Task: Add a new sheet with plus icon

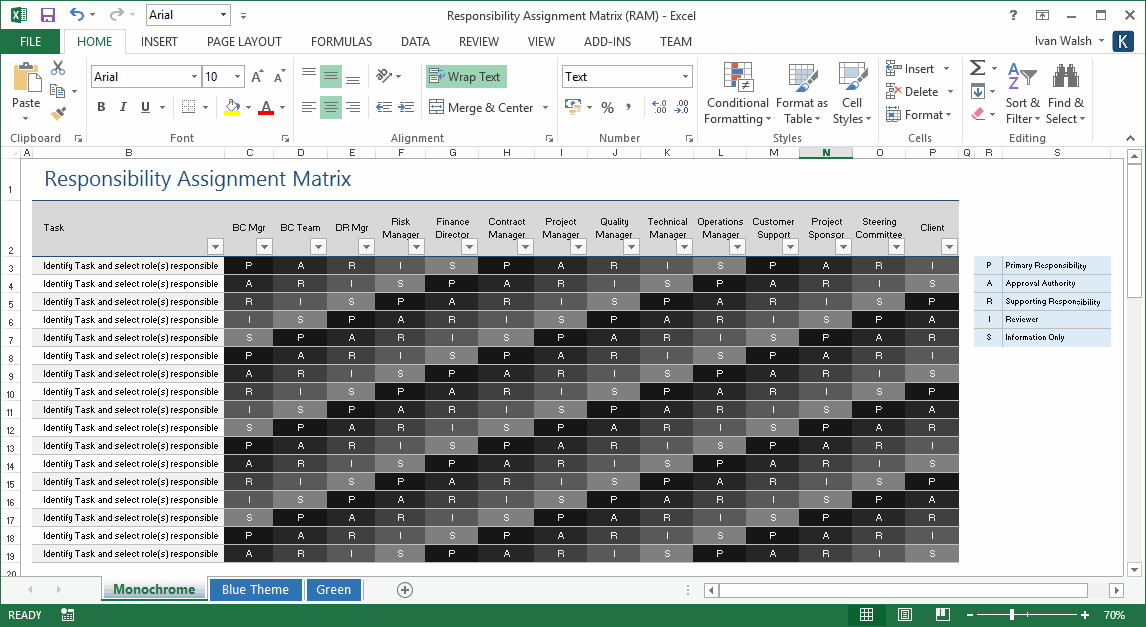Action: [x=405, y=590]
